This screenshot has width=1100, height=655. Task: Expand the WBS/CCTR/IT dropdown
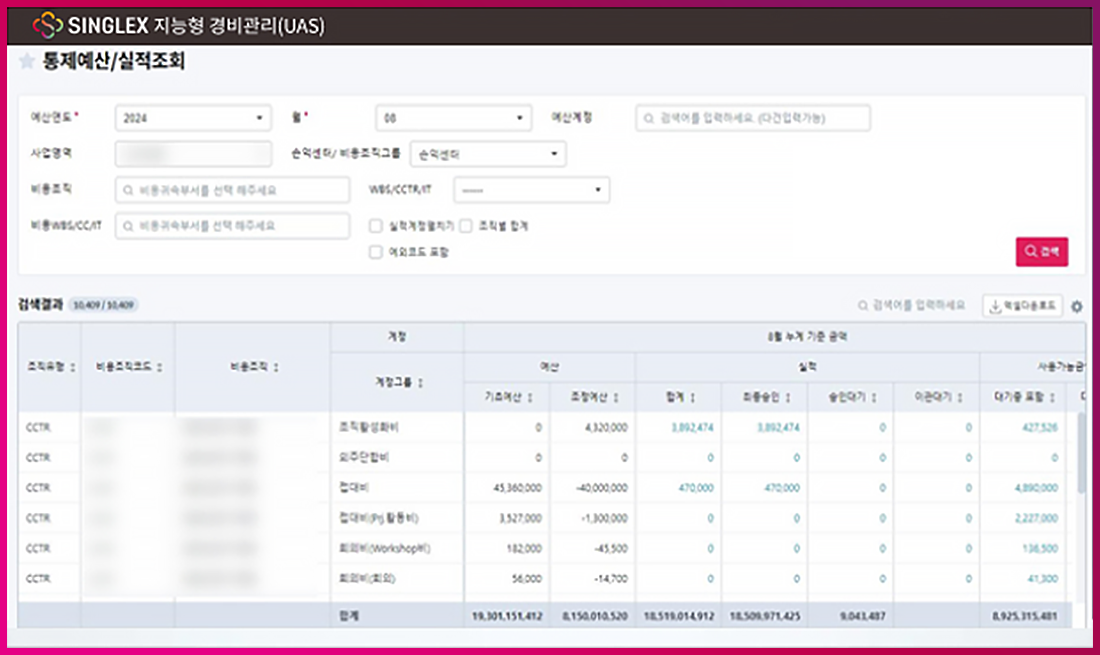[531, 190]
